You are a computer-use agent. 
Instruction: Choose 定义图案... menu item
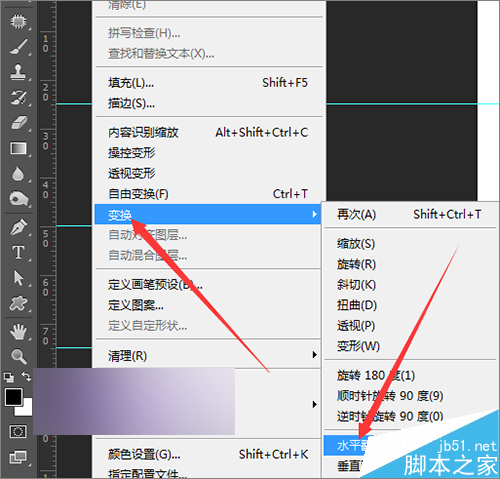[x=208, y=305]
